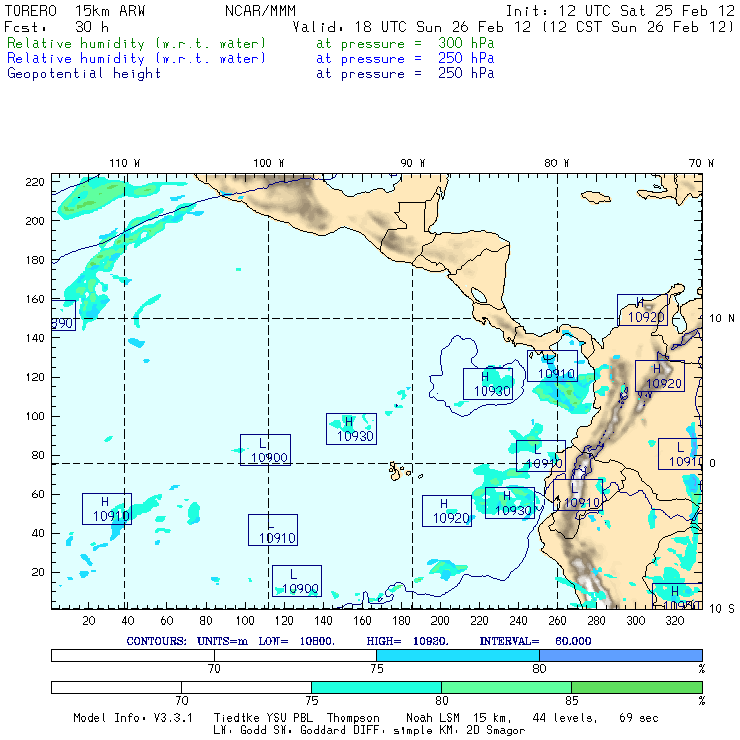Click the 'Tiedtke YSU PBL' text

tap(263, 718)
